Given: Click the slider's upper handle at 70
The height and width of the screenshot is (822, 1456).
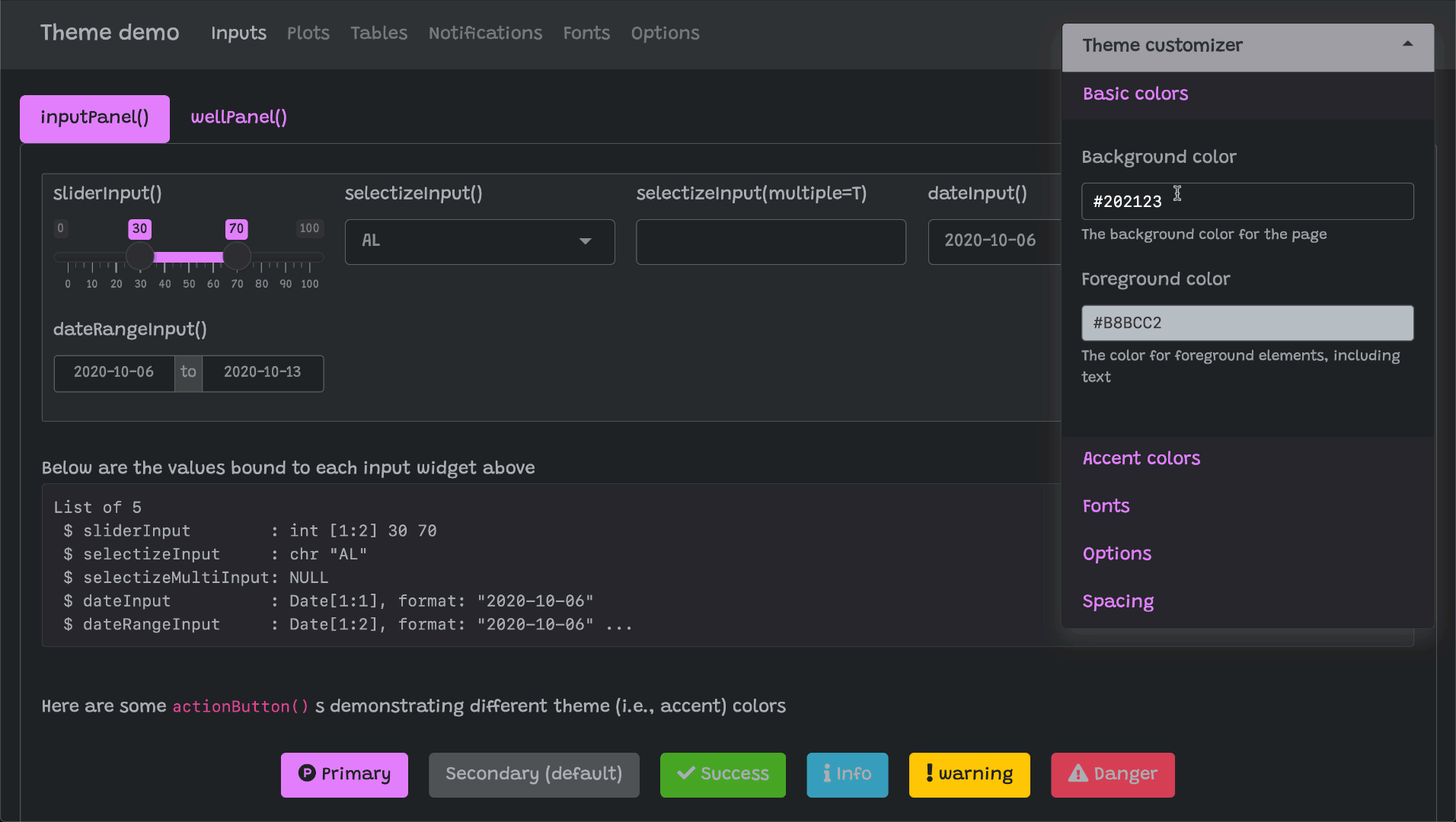Looking at the screenshot, I should pyautogui.click(x=237, y=256).
